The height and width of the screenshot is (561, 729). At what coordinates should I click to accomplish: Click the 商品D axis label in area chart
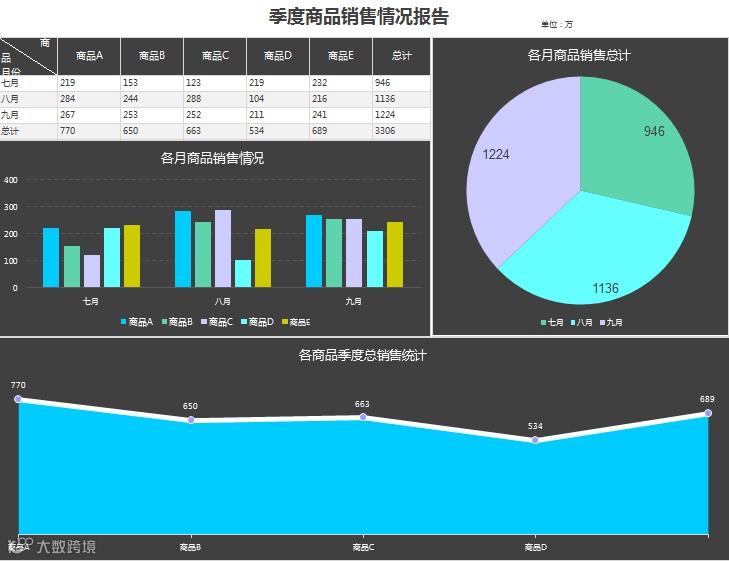click(x=536, y=548)
